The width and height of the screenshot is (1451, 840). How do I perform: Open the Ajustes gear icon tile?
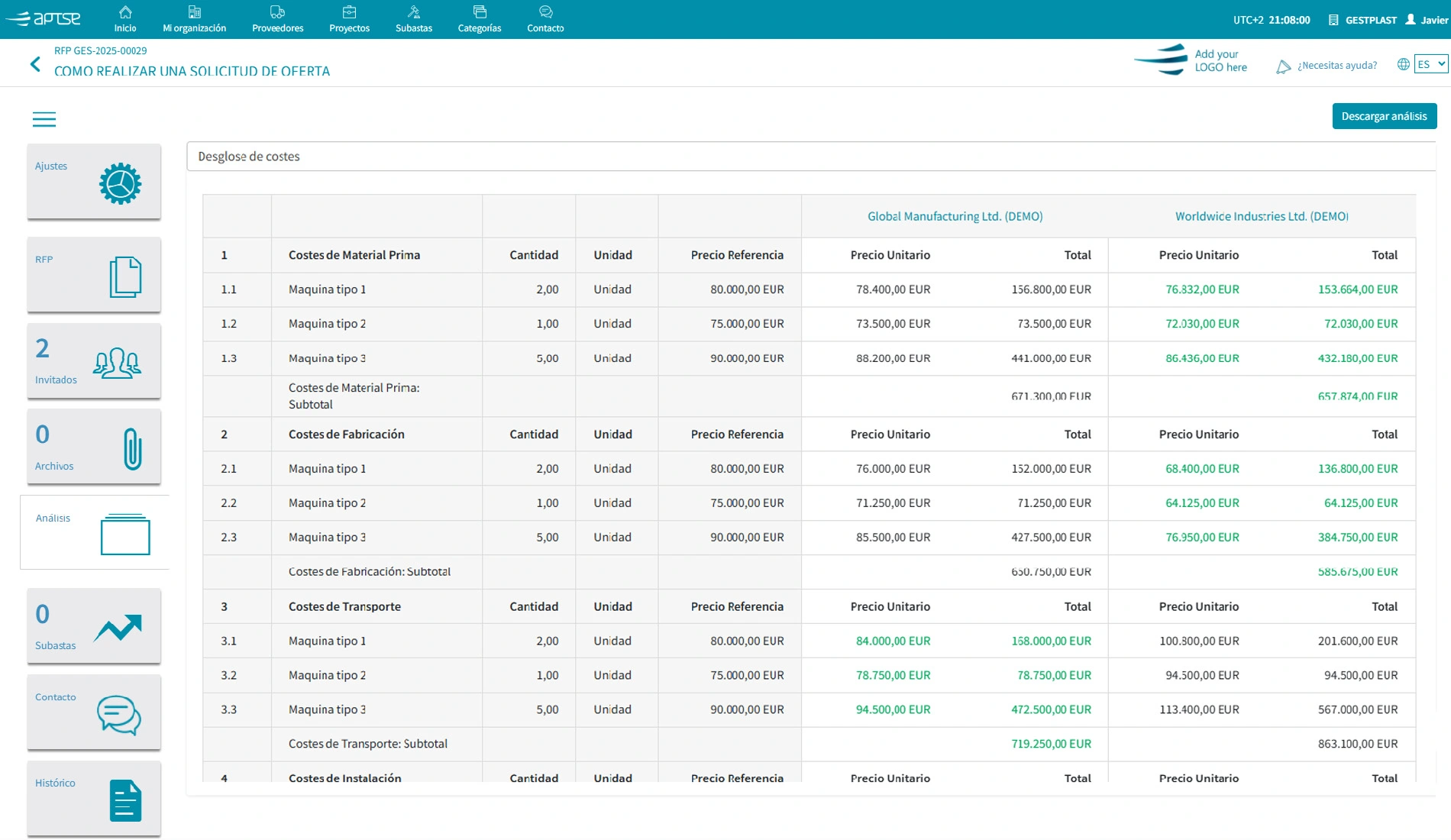click(94, 182)
